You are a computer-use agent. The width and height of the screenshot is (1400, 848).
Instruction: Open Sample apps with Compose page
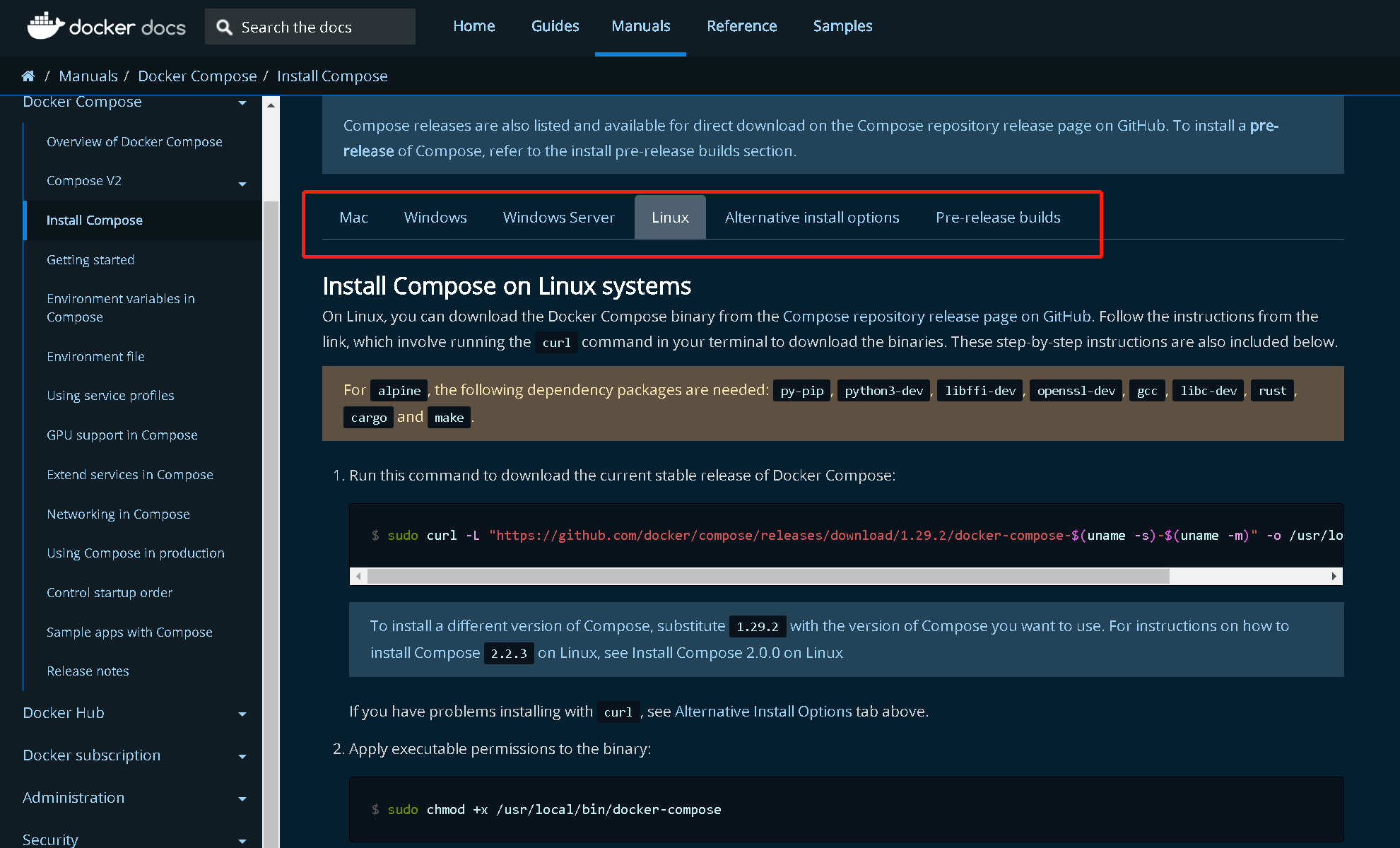tap(129, 632)
